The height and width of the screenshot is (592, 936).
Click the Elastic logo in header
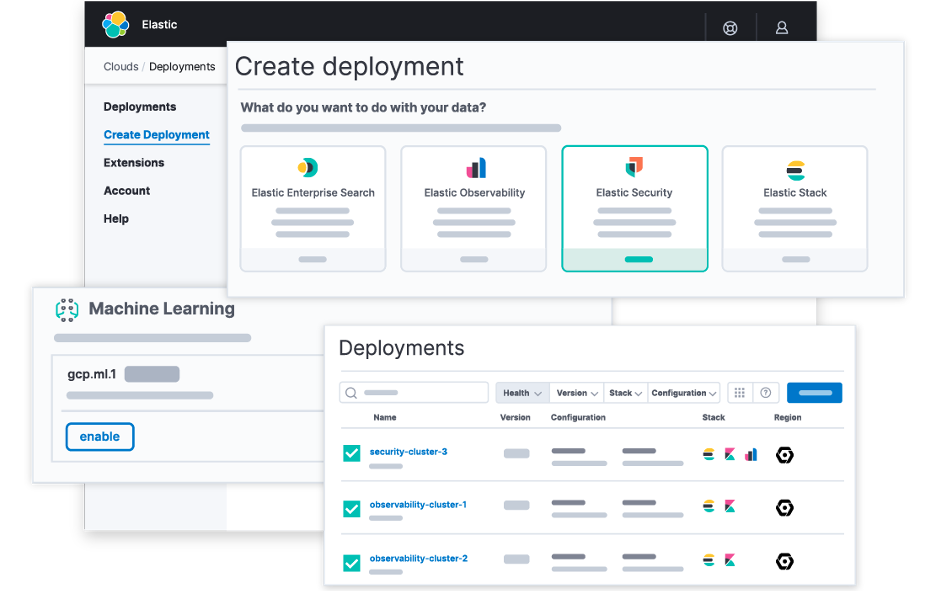coord(116,25)
